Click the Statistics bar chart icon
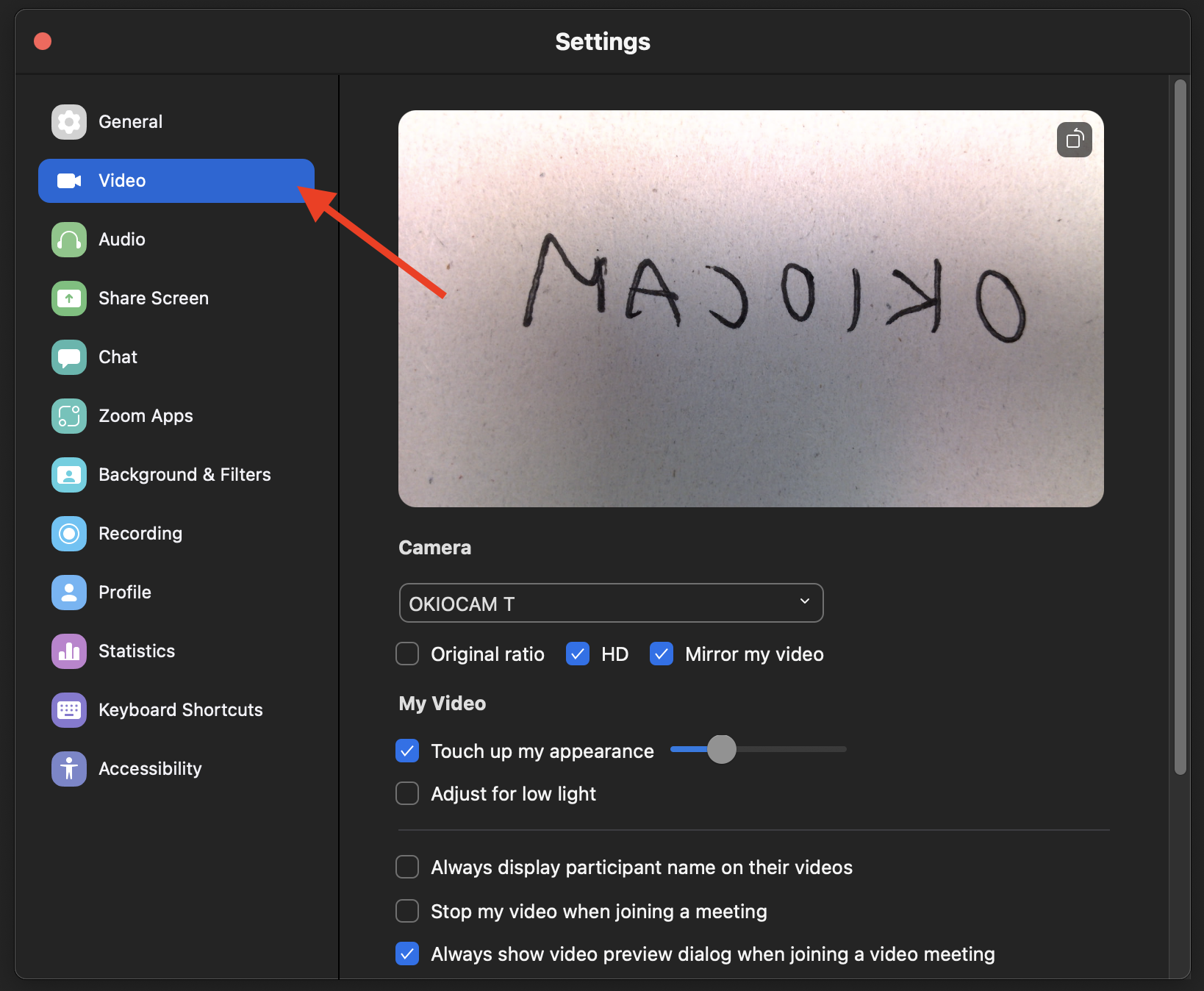The height and width of the screenshot is (991, 1204). pyautogui.click(x=69, y=651)
